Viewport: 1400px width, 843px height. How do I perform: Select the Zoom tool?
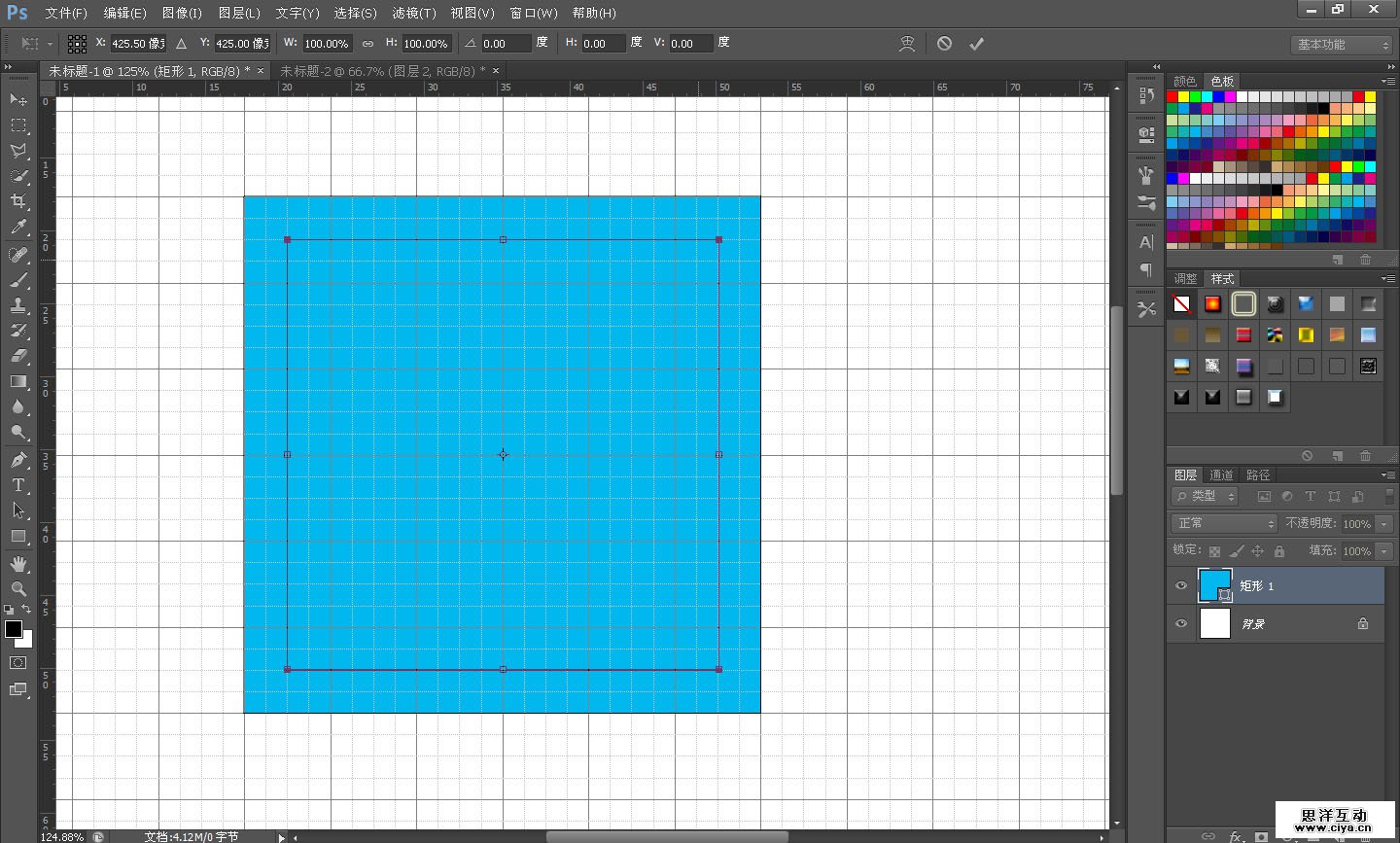(18, 589)
